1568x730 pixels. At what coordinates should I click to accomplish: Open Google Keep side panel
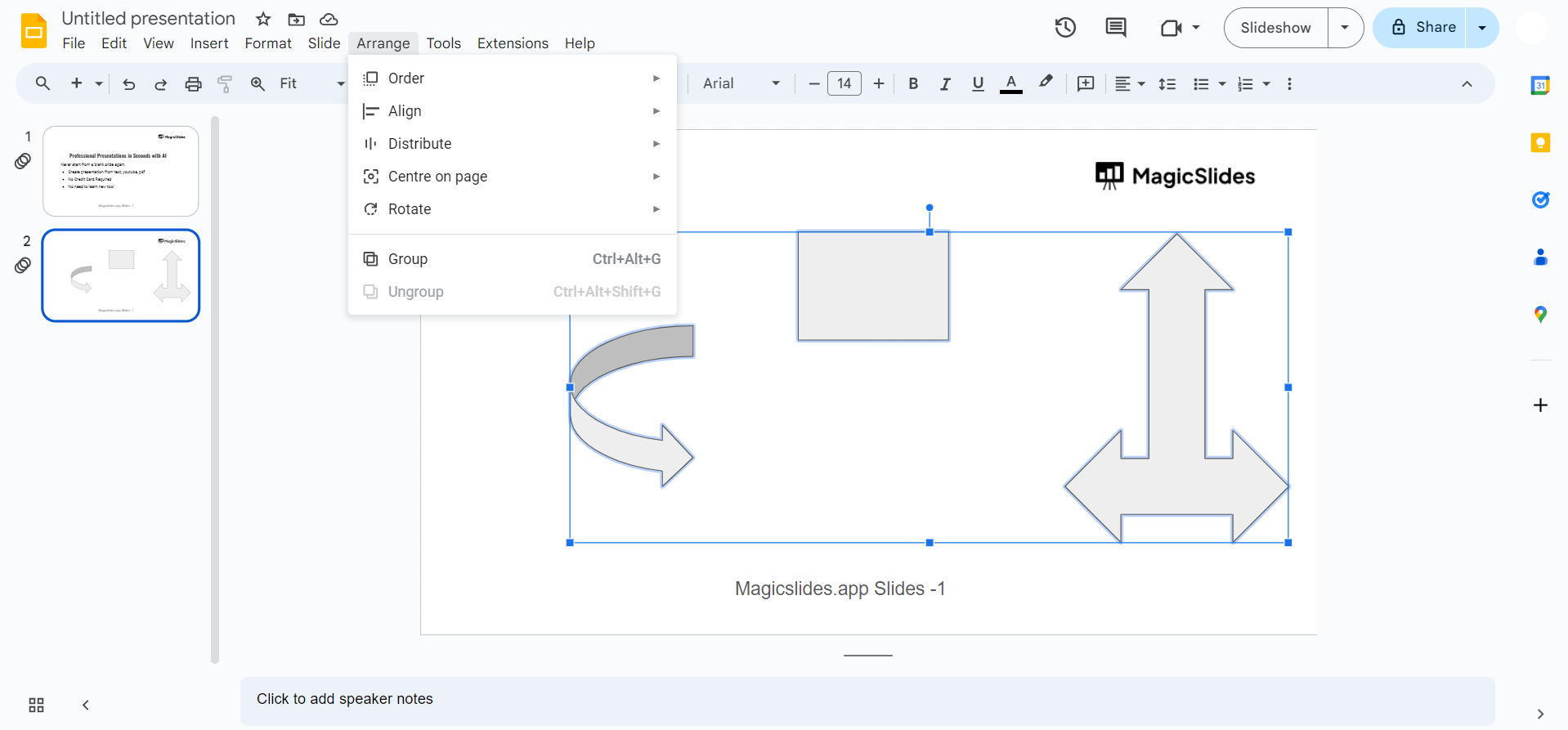[1540, 143]
